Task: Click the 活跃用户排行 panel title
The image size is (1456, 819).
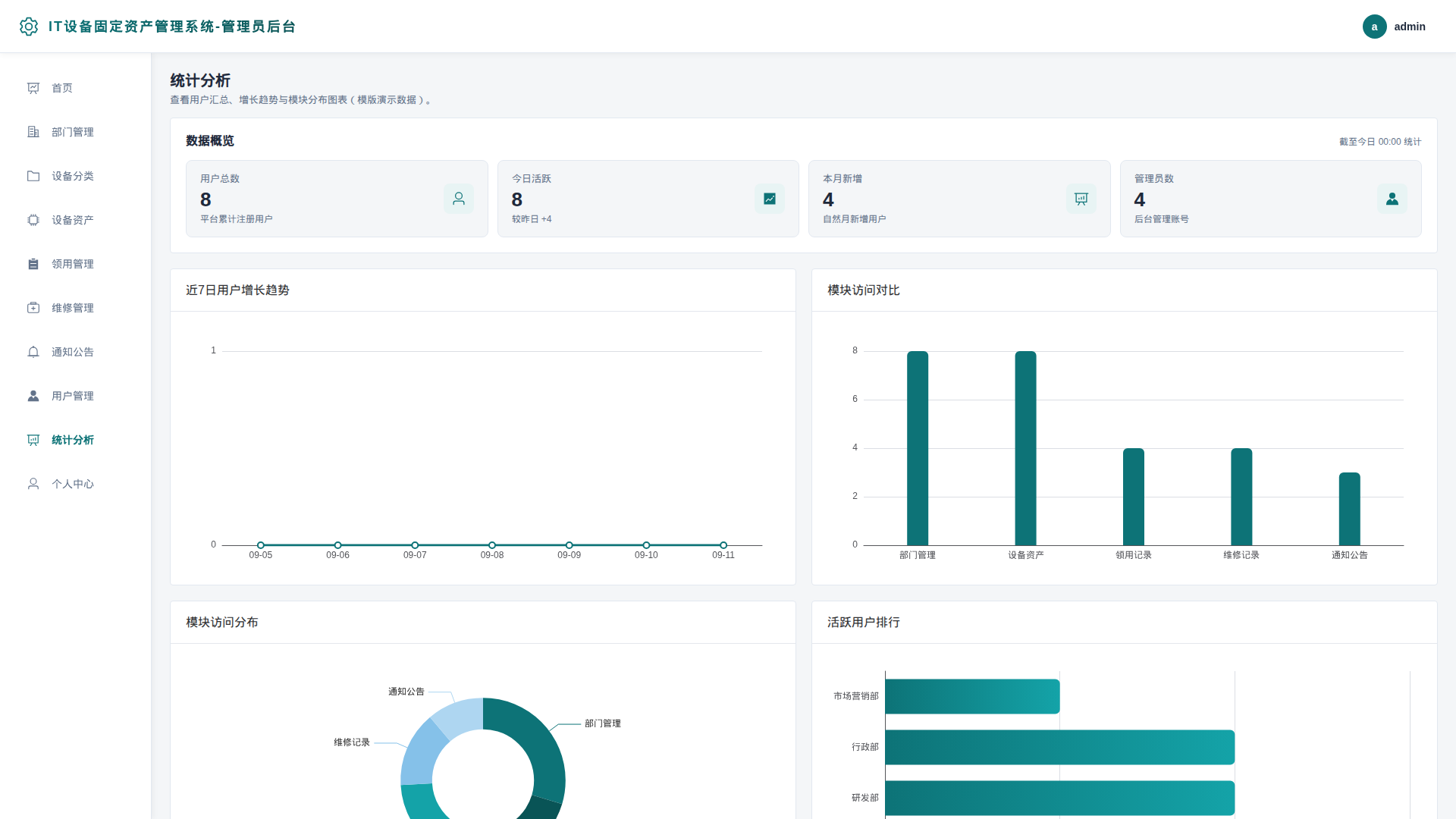Action: coord(864,623)
